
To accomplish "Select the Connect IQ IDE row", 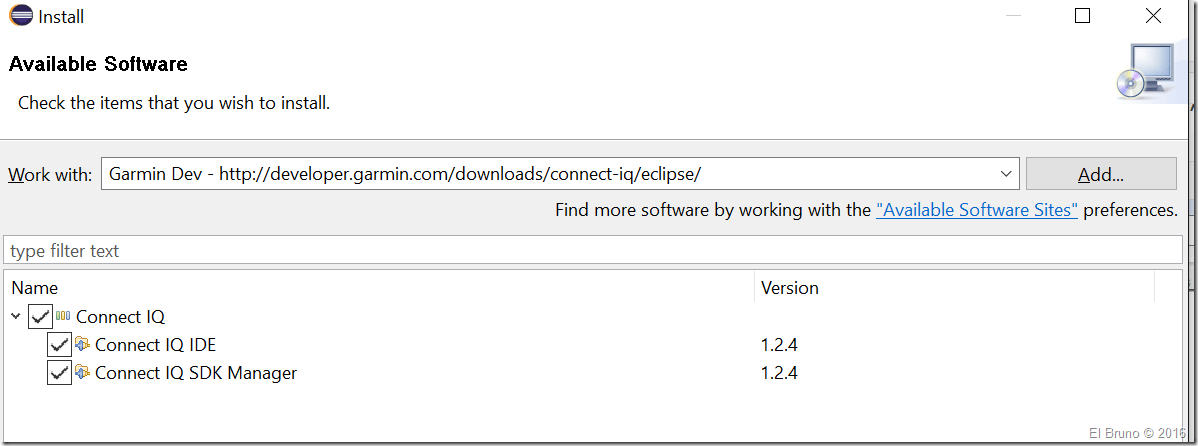I will click(x=156, y=345).
